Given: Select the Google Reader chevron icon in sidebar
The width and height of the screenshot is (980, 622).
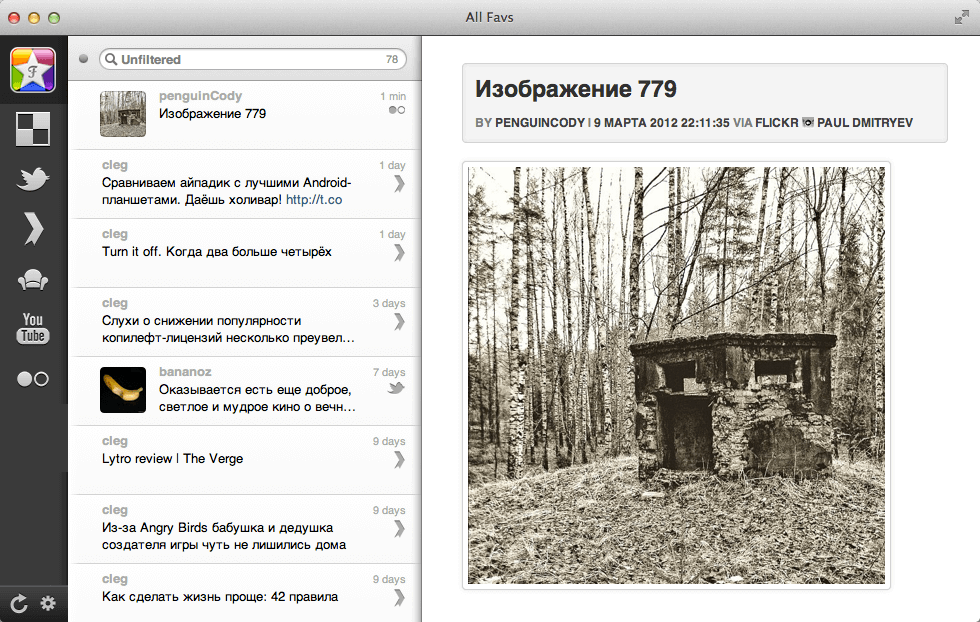Looking at the screenshot, I should coord(33,229).
